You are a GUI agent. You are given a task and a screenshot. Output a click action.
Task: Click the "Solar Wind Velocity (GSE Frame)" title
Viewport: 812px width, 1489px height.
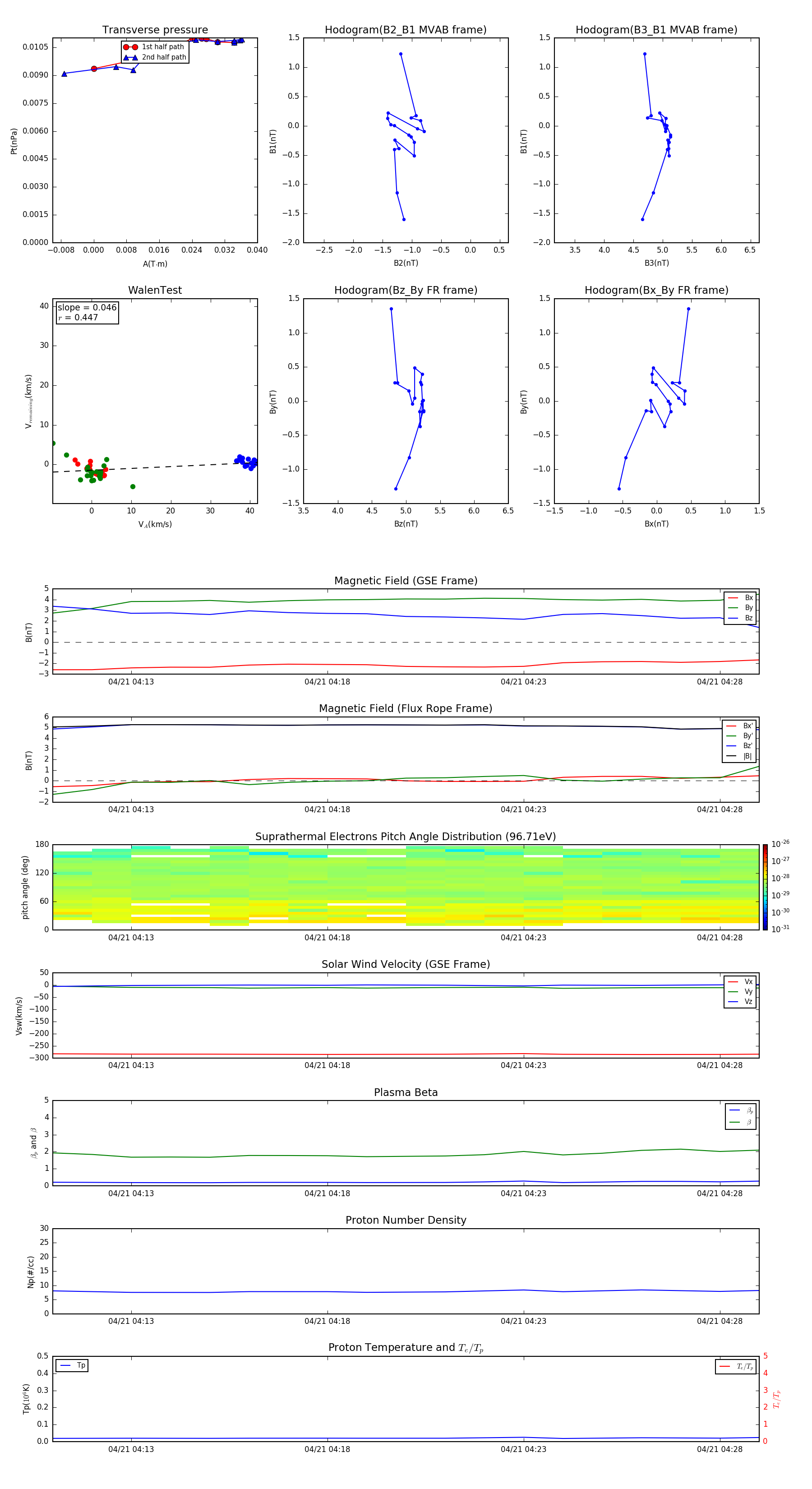(x=406, y=965)
